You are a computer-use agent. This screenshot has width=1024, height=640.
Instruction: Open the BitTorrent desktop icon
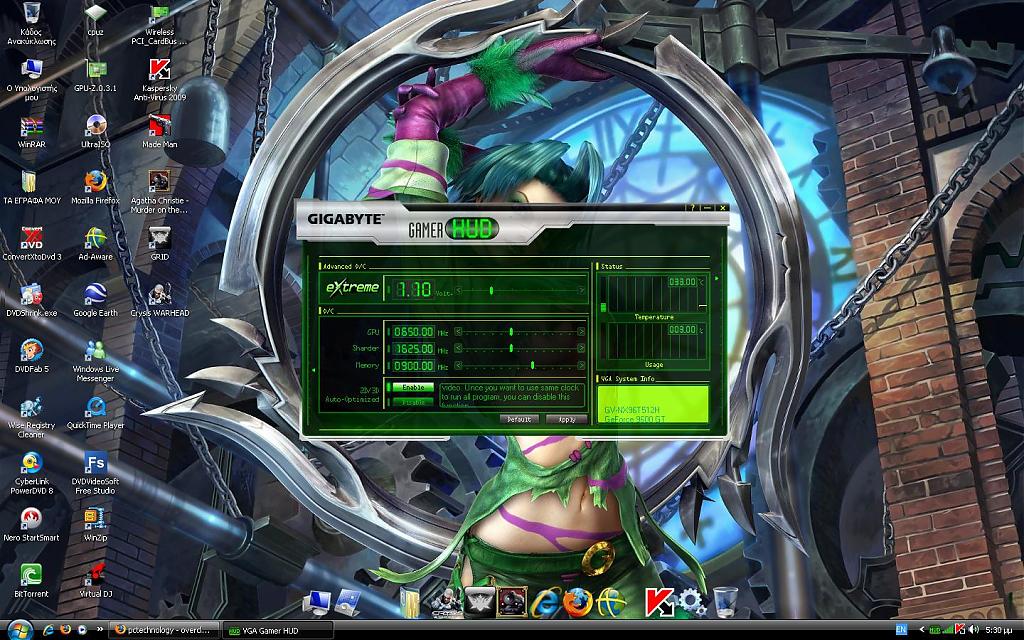click(x=31, y=581)
